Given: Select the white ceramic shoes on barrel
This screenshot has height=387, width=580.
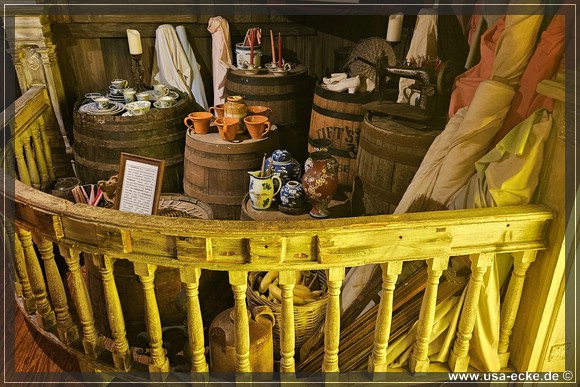Looking at the screenshot, I should tap(342, 83).
